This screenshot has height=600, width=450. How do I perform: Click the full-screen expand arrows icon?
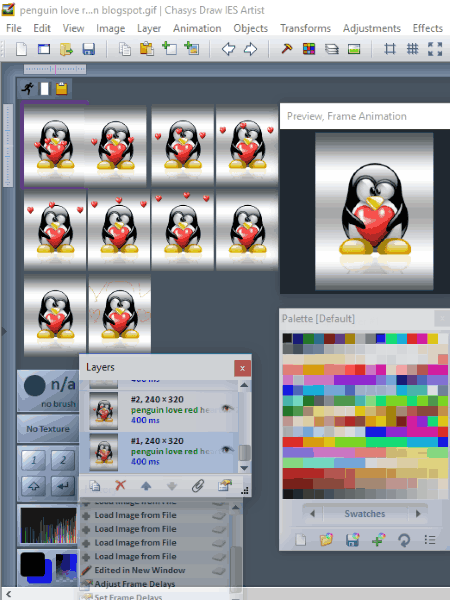pyautogui.click(x=435, y=49)
